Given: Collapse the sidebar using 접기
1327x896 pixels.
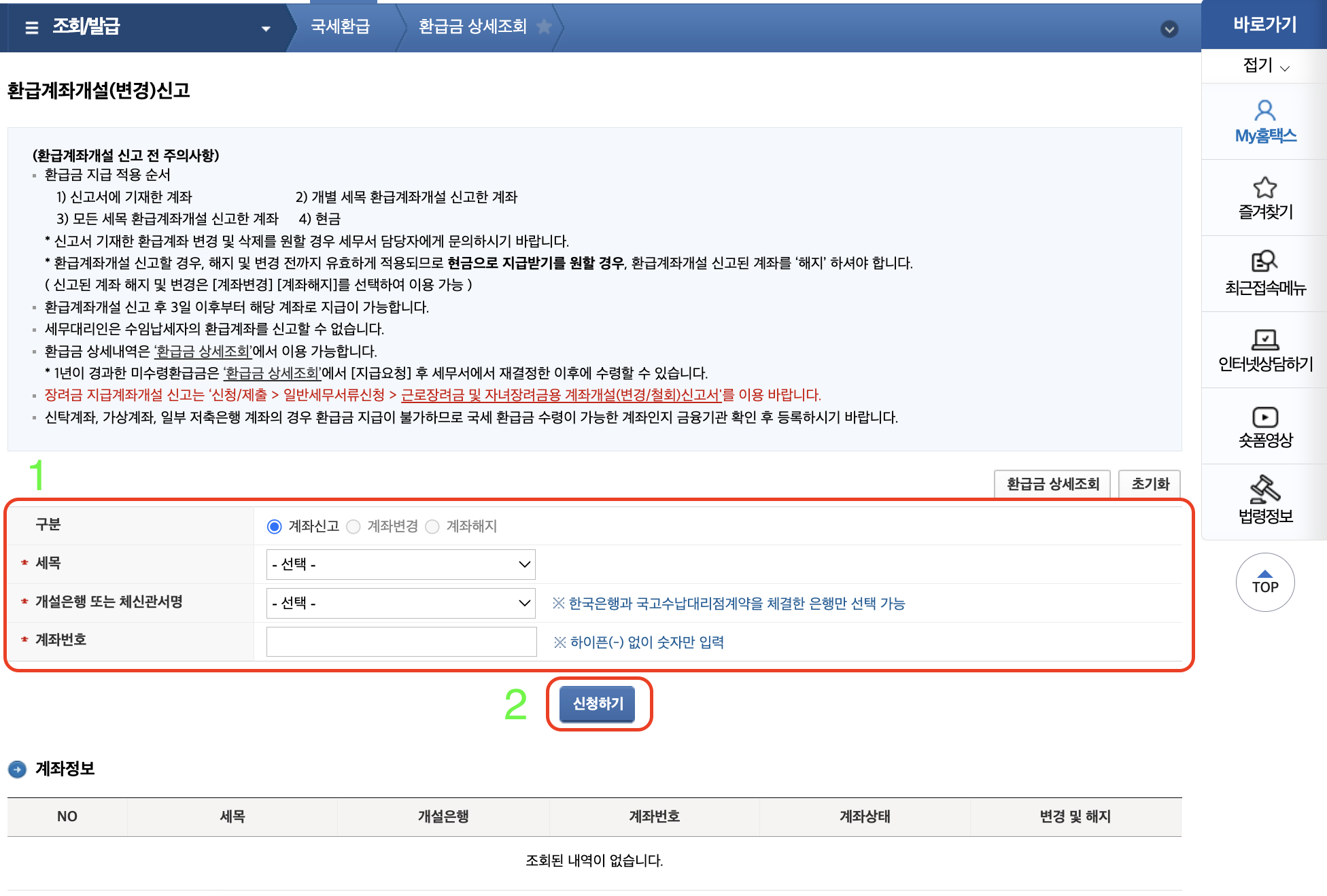Looking at the screenshot, I should coord(1262,66).
